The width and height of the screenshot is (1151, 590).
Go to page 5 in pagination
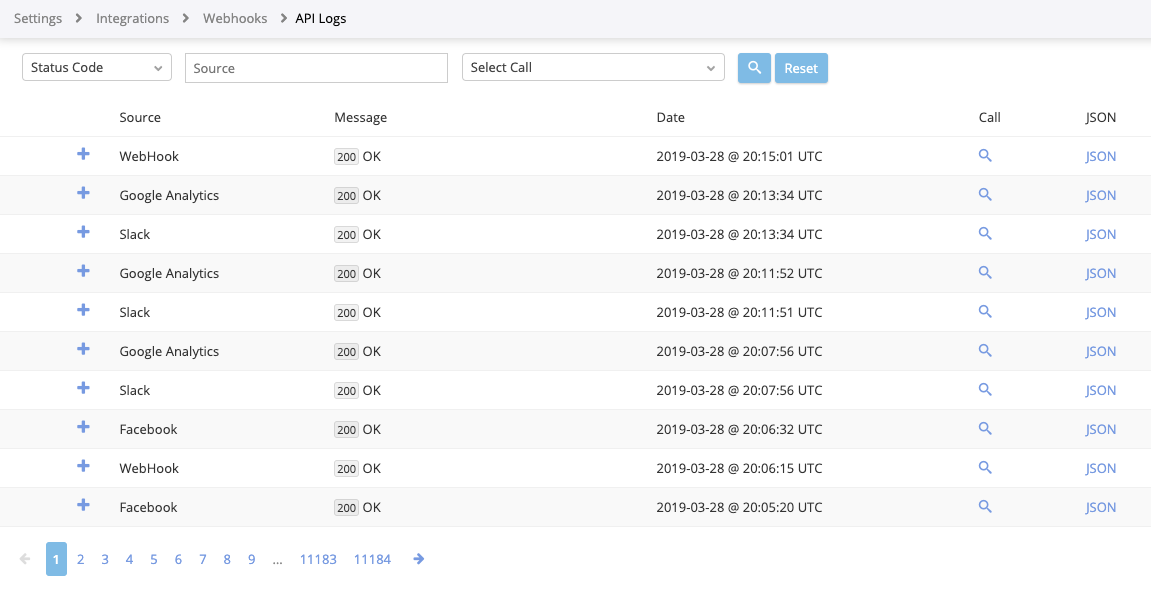[x=154, y=559]
